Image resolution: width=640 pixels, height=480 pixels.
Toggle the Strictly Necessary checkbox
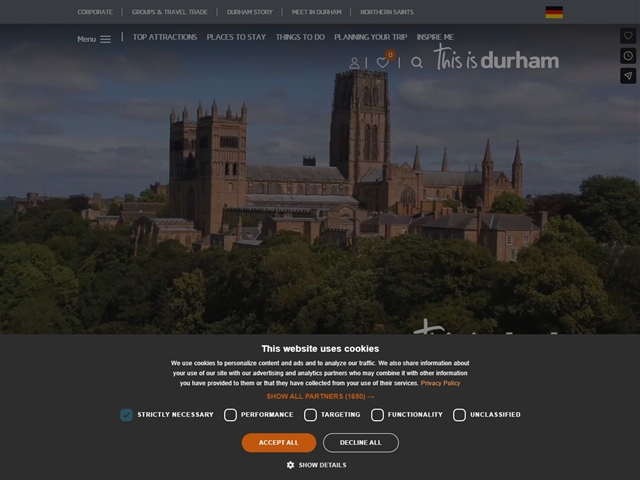click(x=127, y=415)
